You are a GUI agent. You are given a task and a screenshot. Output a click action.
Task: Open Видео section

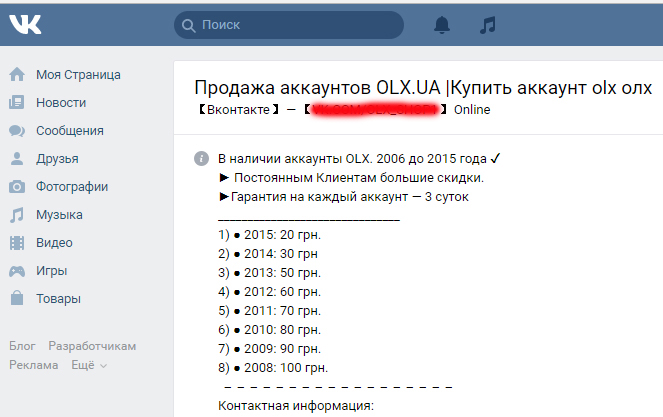coord(54,243)
